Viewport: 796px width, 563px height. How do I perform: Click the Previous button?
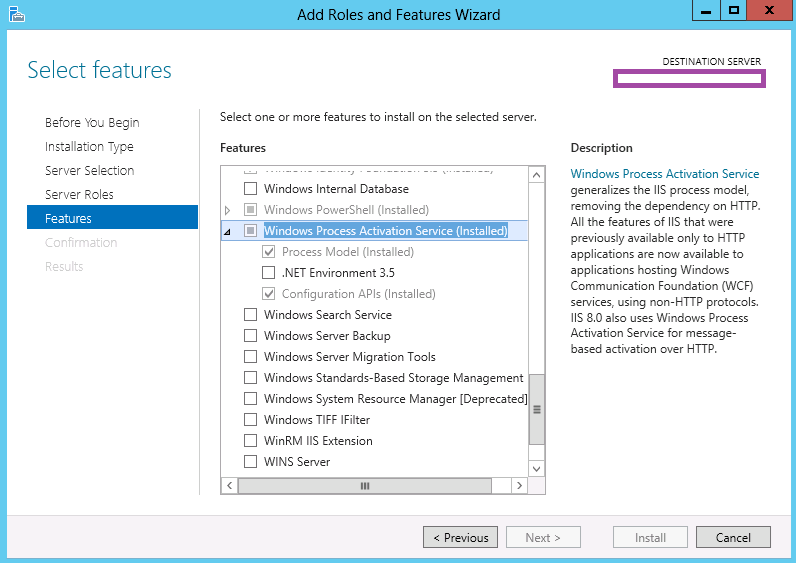pos(460,537)
